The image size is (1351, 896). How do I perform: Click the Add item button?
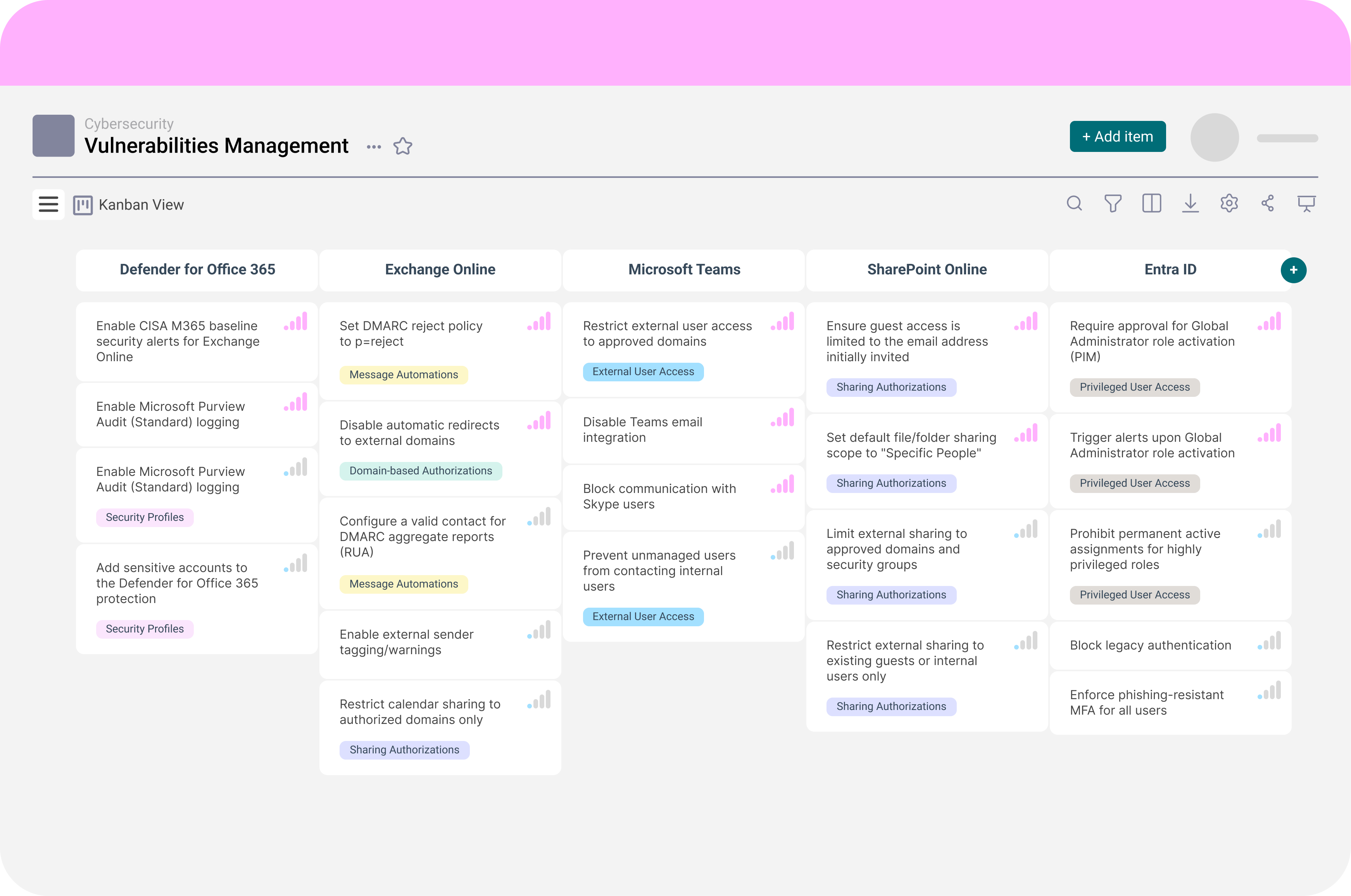(1117, 136)
